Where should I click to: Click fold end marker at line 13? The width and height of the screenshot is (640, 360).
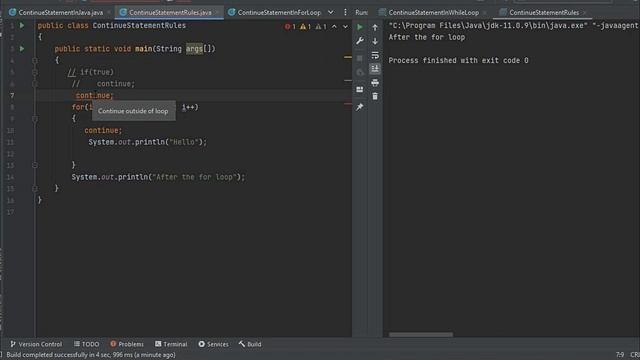tap(35, 165)
